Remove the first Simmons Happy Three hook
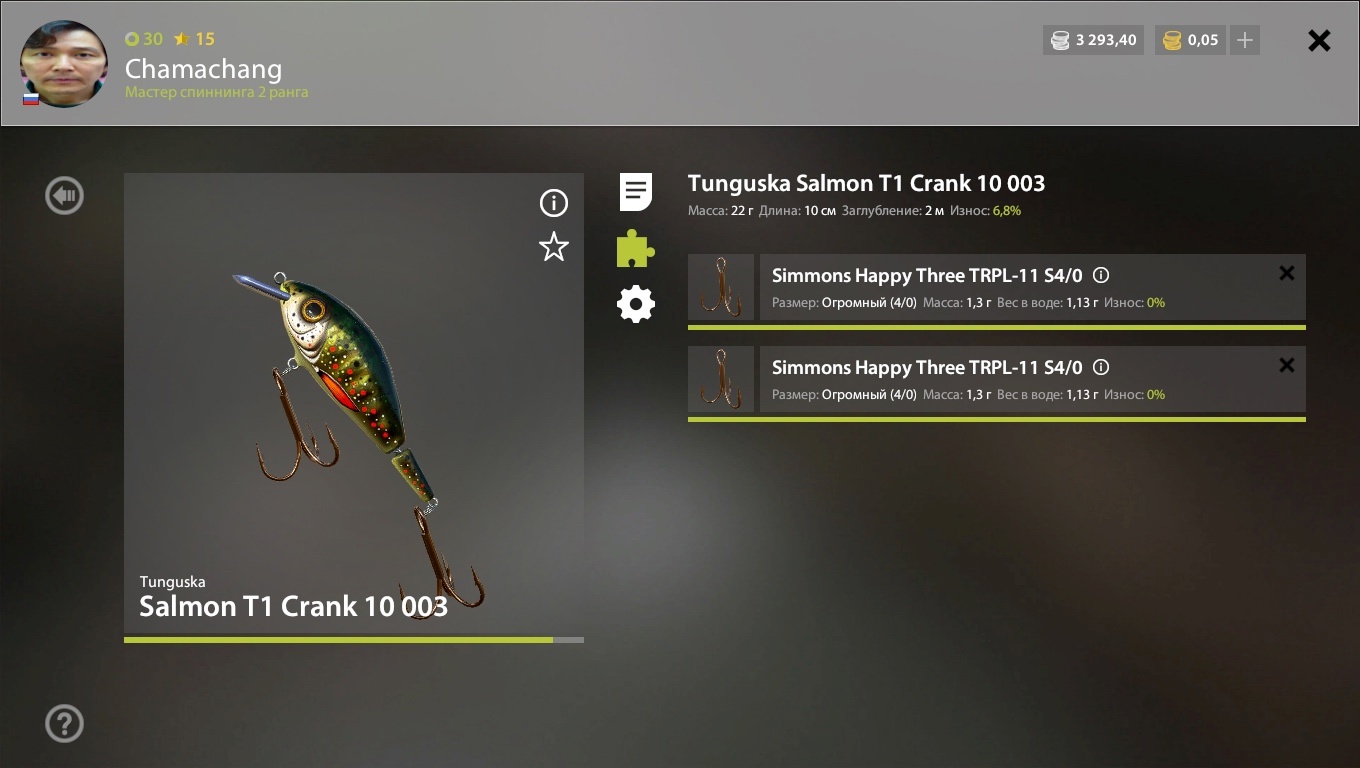This screenshot has width=1360, height=768. coord(1287,273)
